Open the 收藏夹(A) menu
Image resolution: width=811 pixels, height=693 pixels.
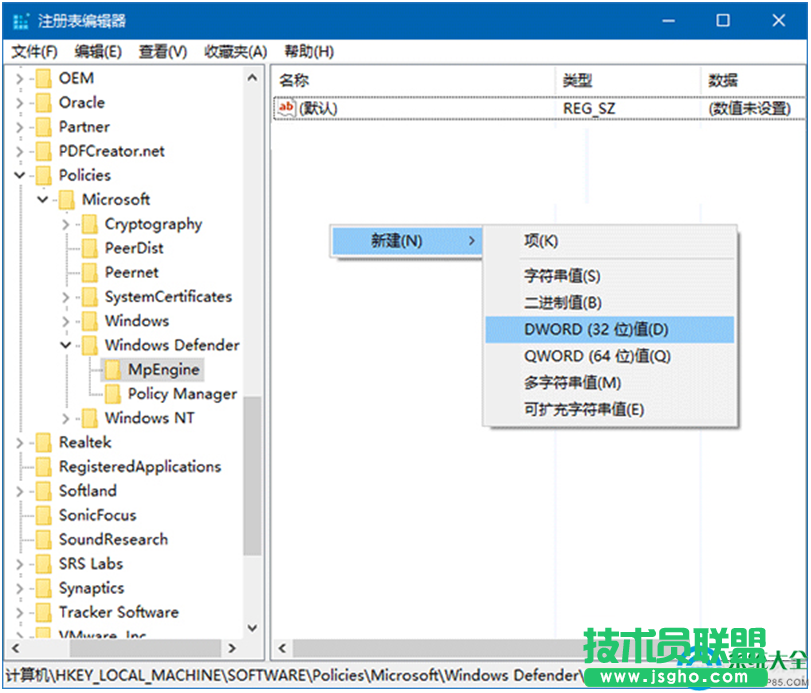(235, 52)
